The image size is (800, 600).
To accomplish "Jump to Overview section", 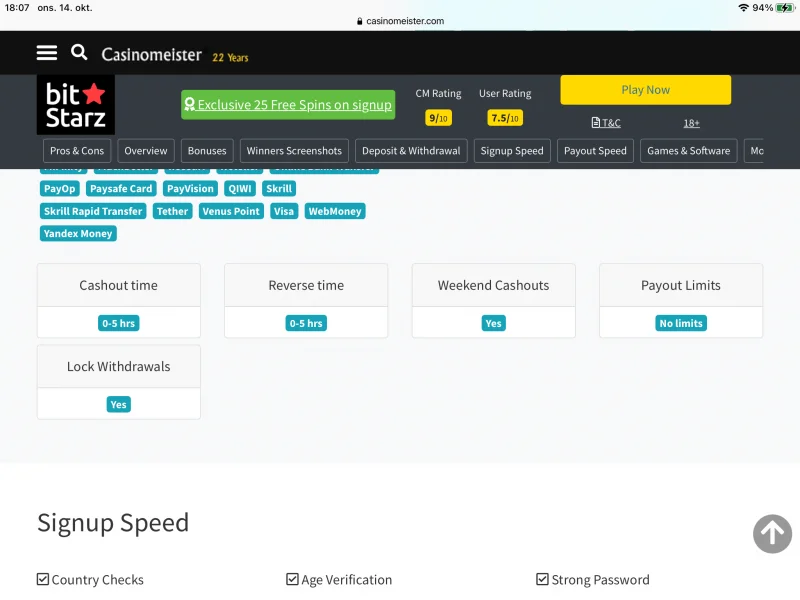I will [x=145, y=151].
